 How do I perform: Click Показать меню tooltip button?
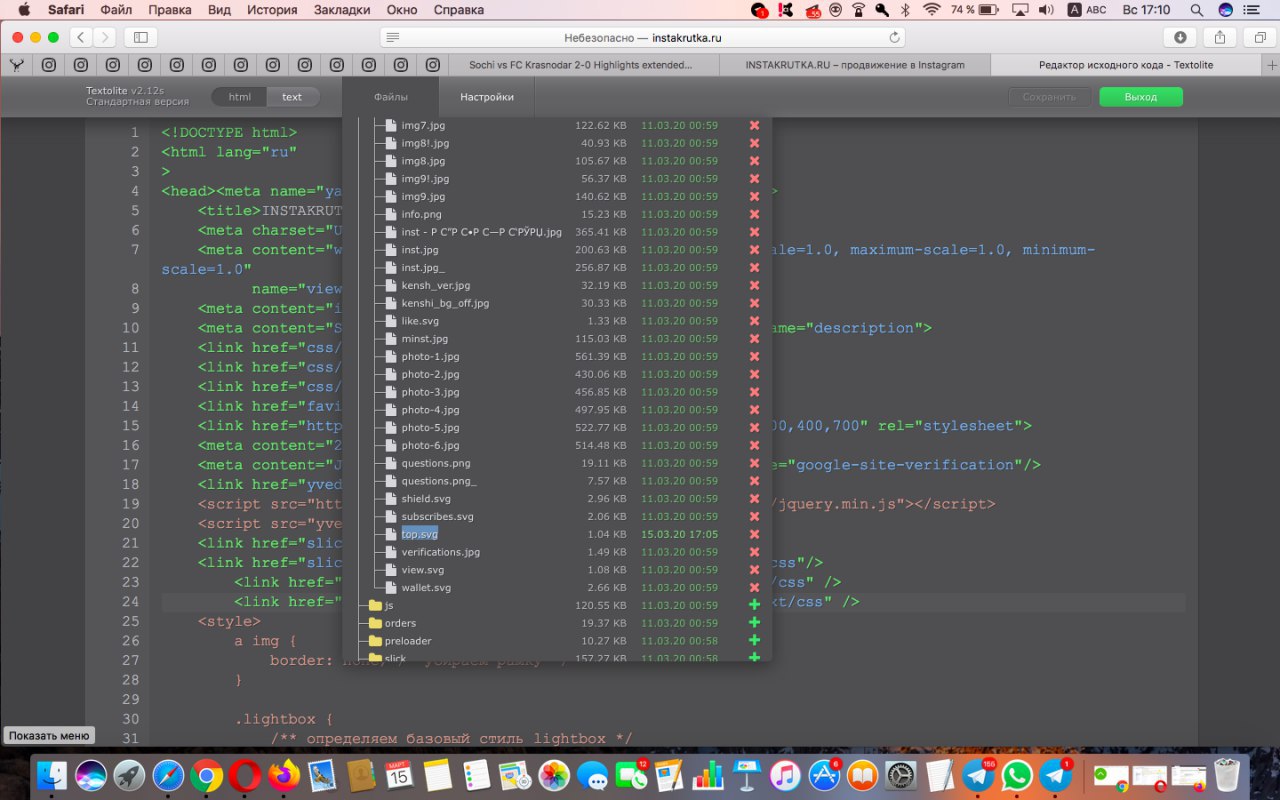pyautogui.click(x=49, y=735)
